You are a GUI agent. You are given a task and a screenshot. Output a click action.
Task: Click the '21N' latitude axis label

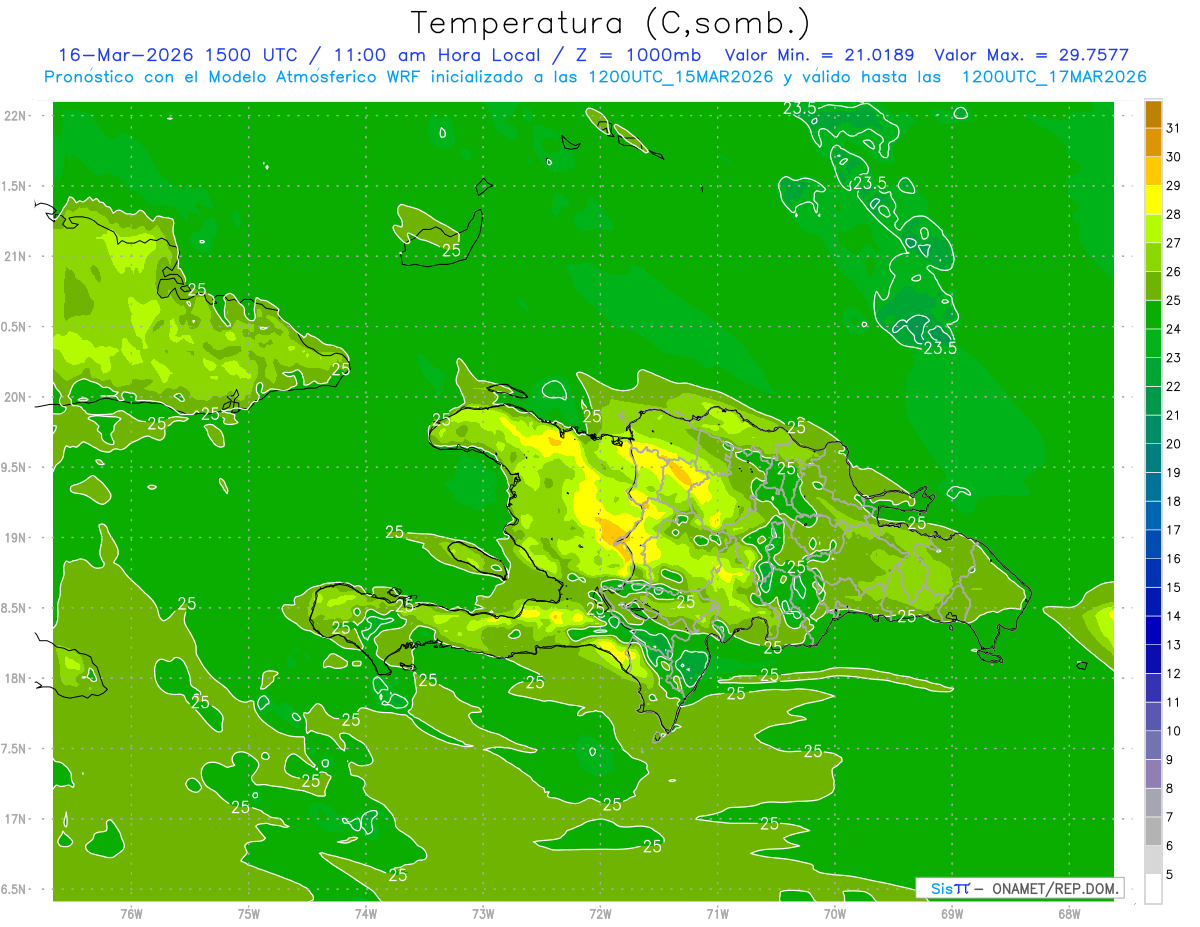[x=15, y=256]
